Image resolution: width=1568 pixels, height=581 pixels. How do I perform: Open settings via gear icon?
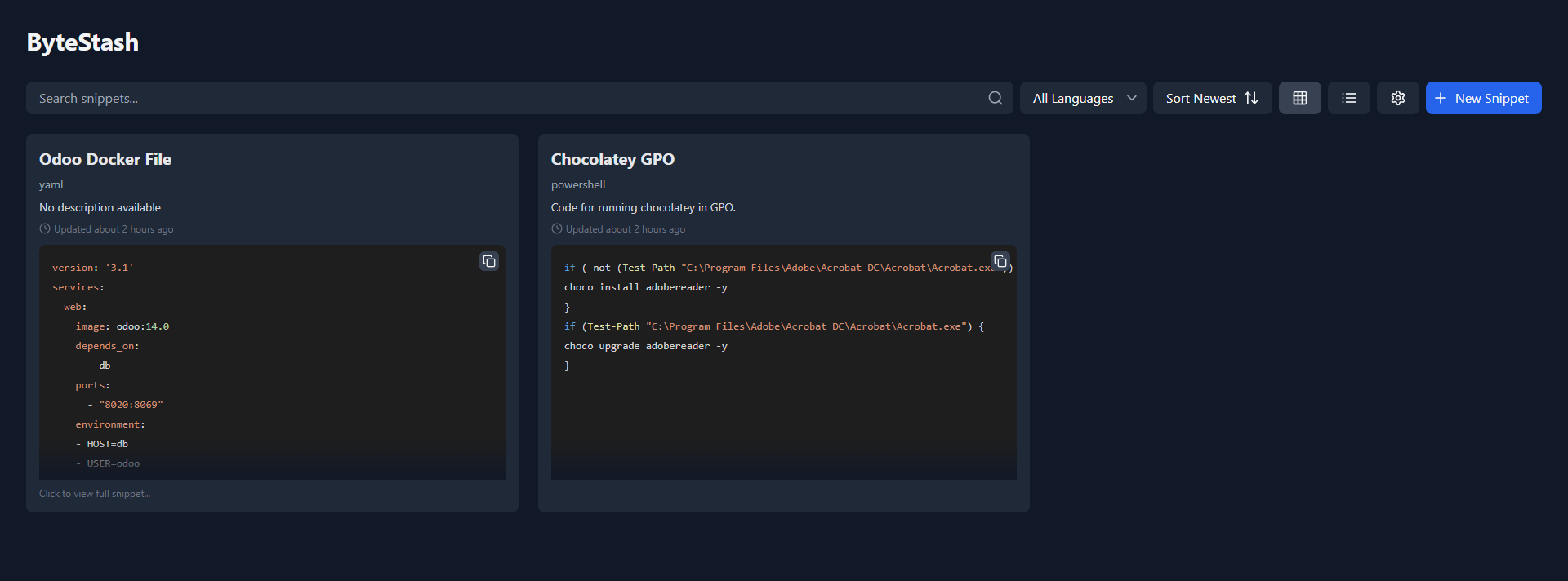click(x=1397, y=98)
